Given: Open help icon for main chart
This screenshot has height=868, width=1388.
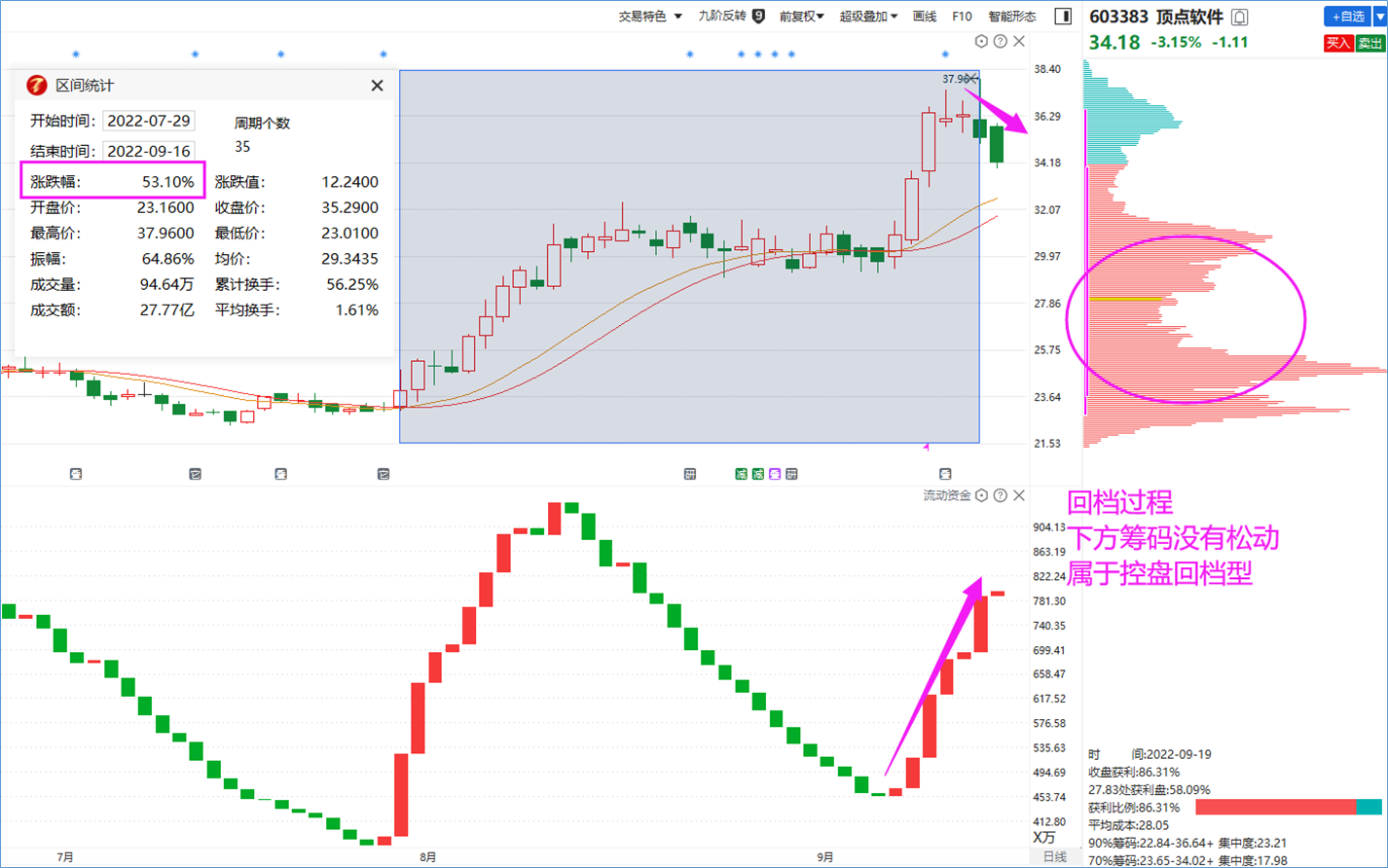Looking at the screenshot, I should tap(1000, 41).
